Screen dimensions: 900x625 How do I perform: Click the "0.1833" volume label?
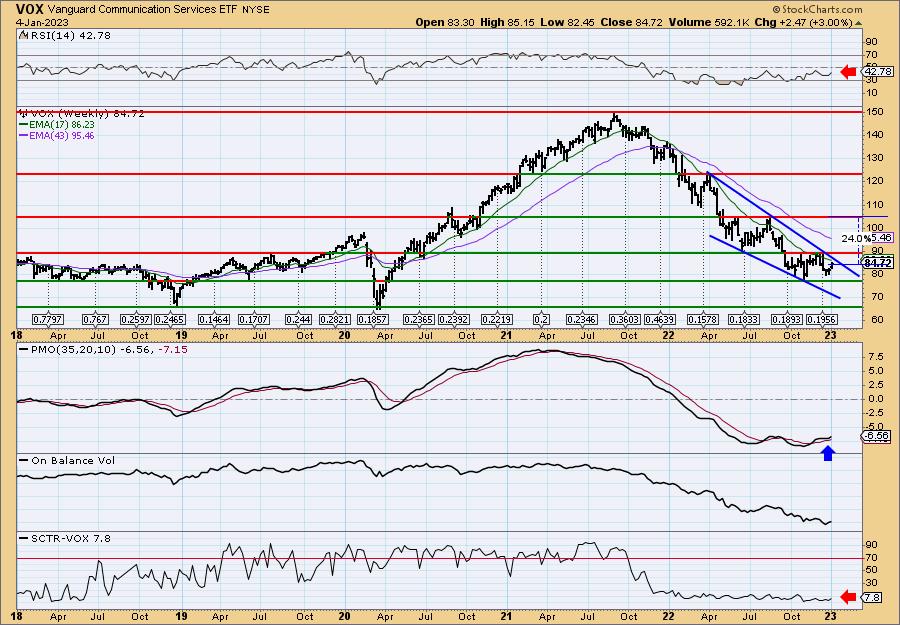click(744, 319)
